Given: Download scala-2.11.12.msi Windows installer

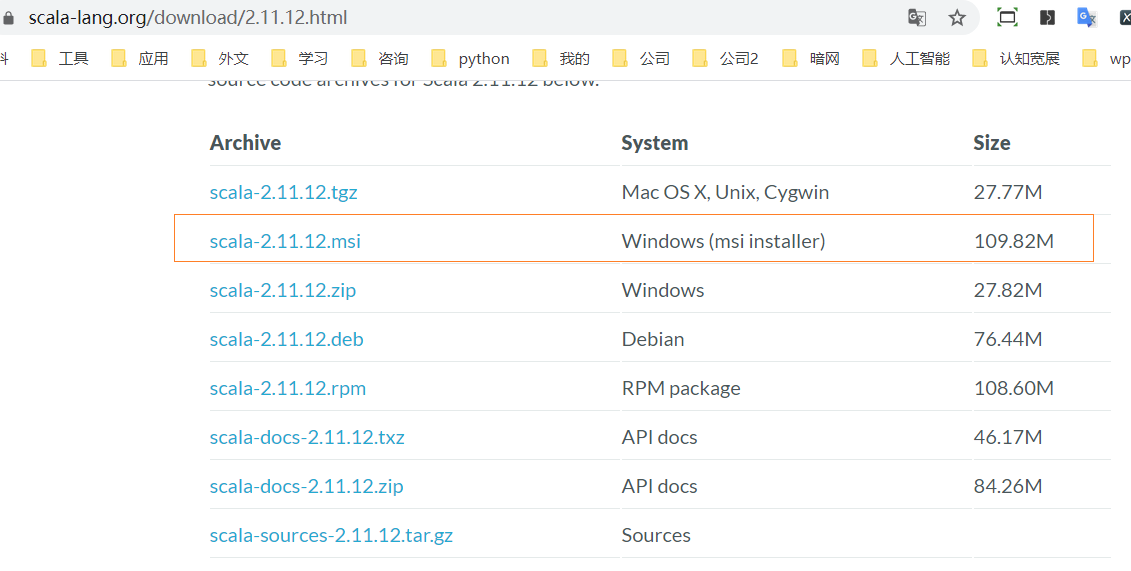Looking at the screenshot, I should [x=285, y=241].
